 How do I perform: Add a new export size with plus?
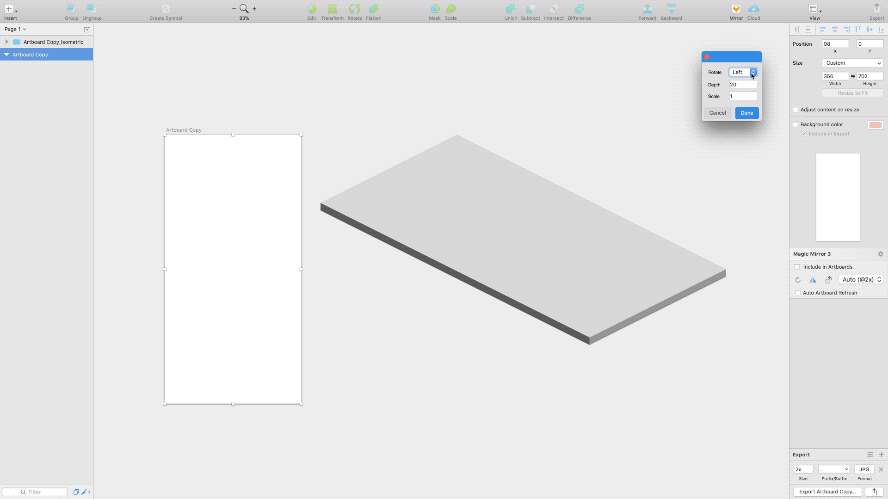(x=881, y=454)
